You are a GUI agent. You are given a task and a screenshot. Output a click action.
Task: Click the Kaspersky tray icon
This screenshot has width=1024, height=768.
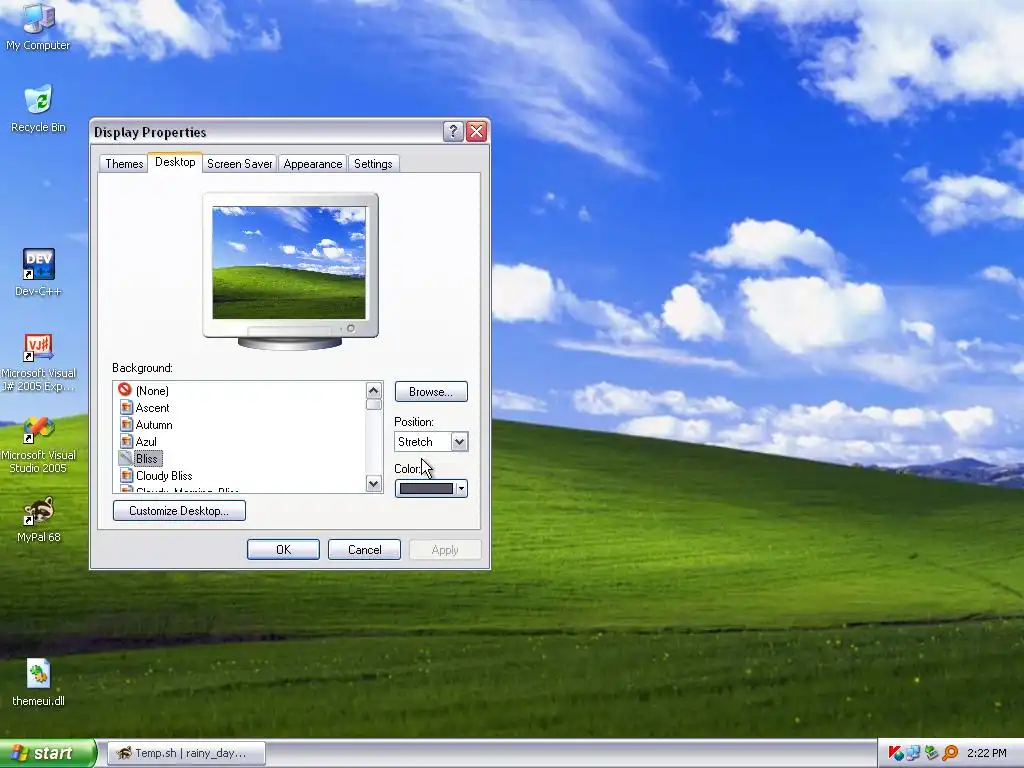(x=896, y=753)
